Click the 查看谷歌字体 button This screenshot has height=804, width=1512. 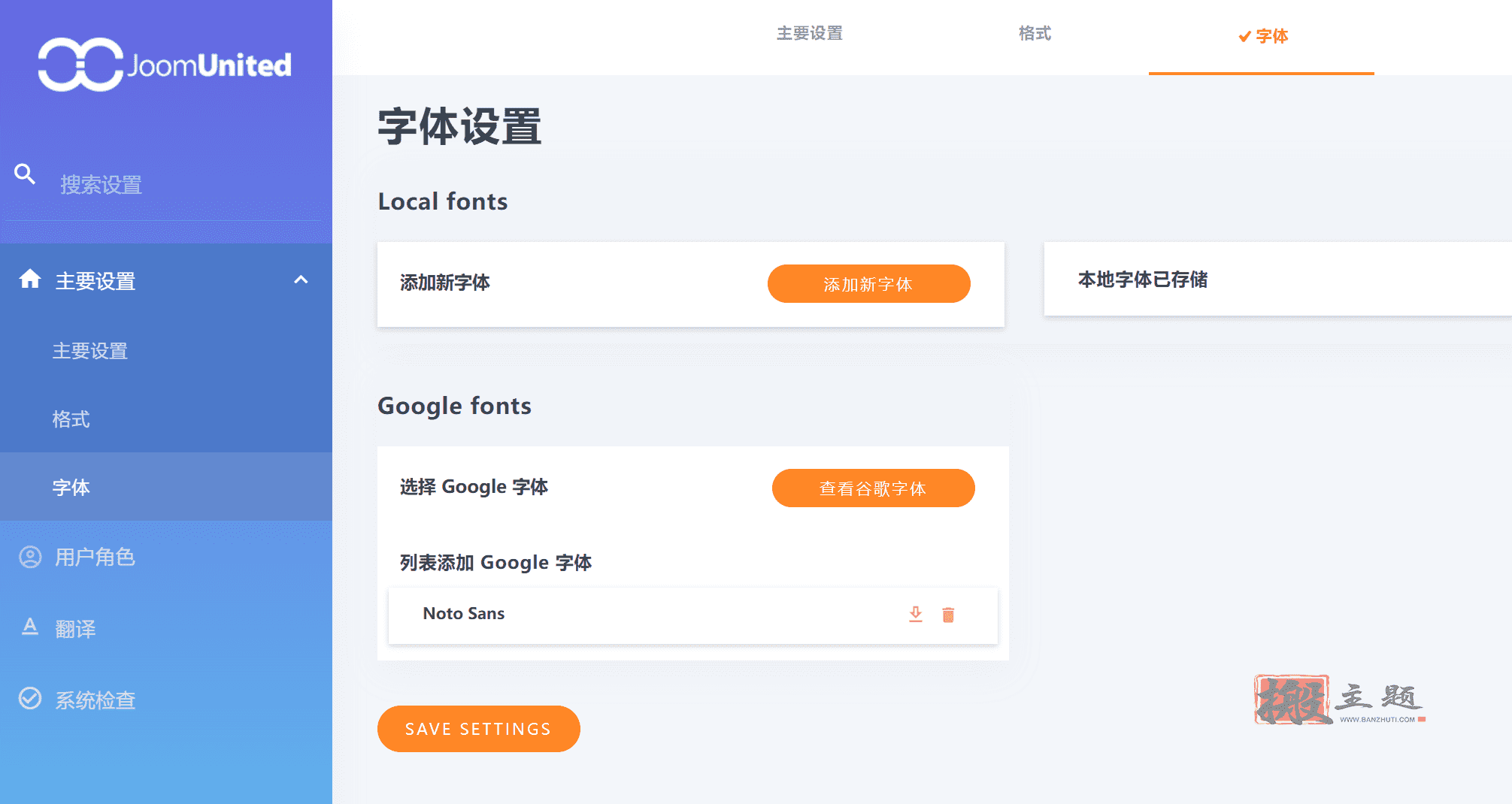[x=874, y=488]
